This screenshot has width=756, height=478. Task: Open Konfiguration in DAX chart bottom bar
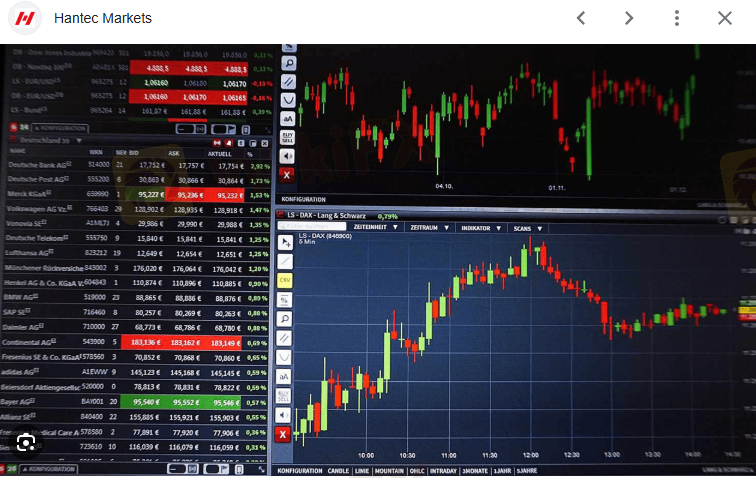[x=299, y=471]
